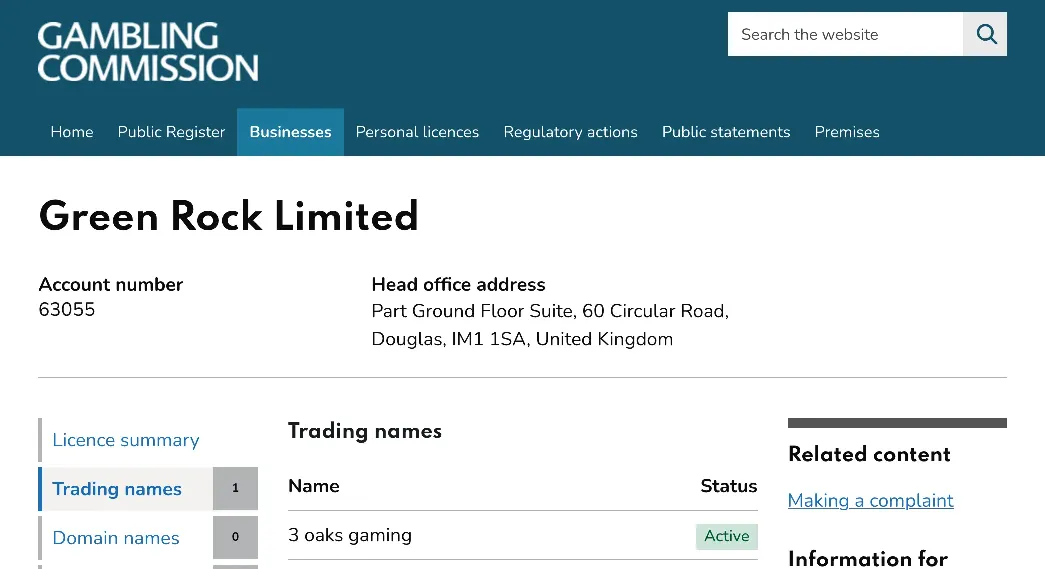Open the Making a complaint link
Image resolution: width=1045 pixels, height=569 pixels.
870,500
